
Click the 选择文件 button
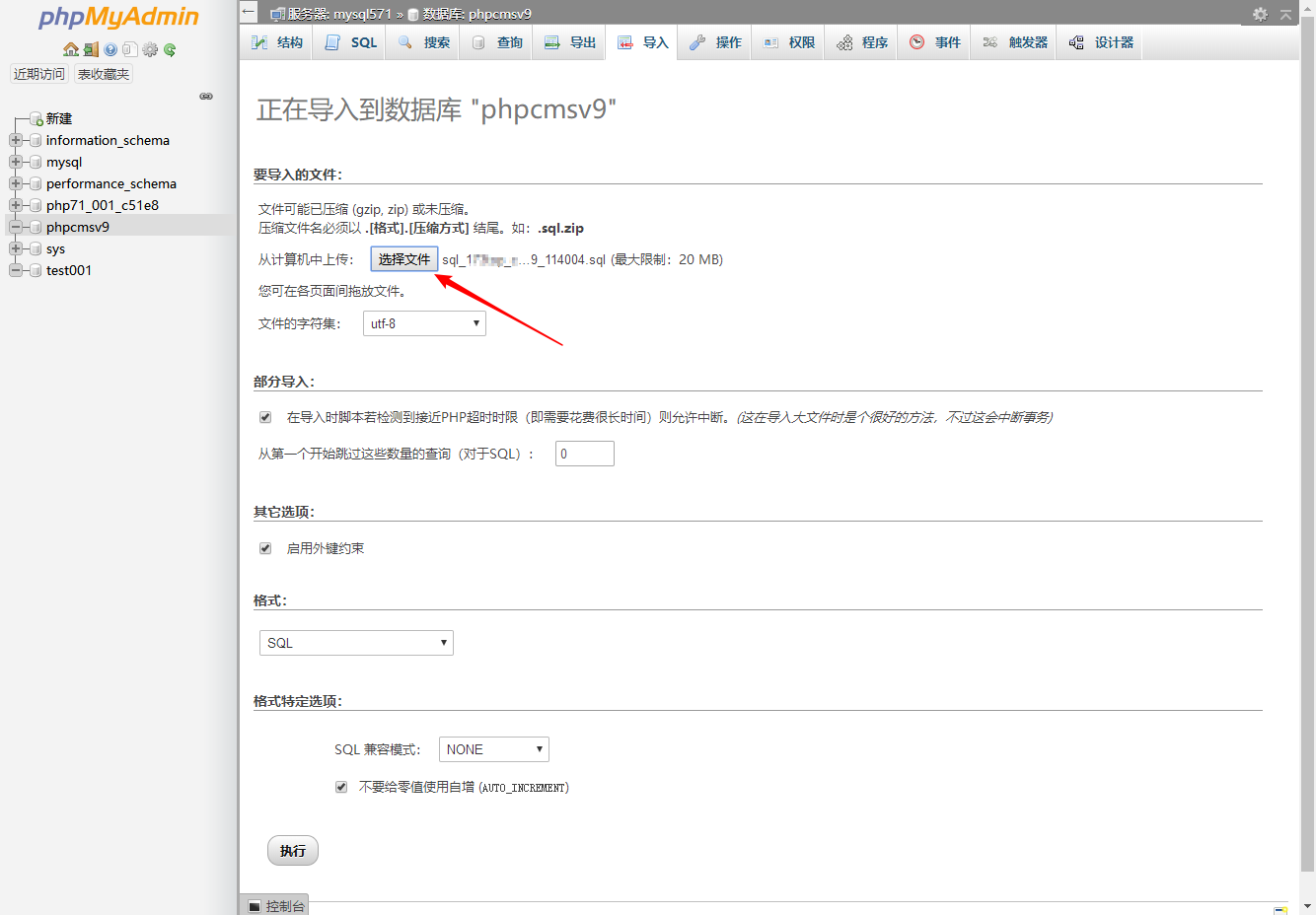click(x=404, y=259)
